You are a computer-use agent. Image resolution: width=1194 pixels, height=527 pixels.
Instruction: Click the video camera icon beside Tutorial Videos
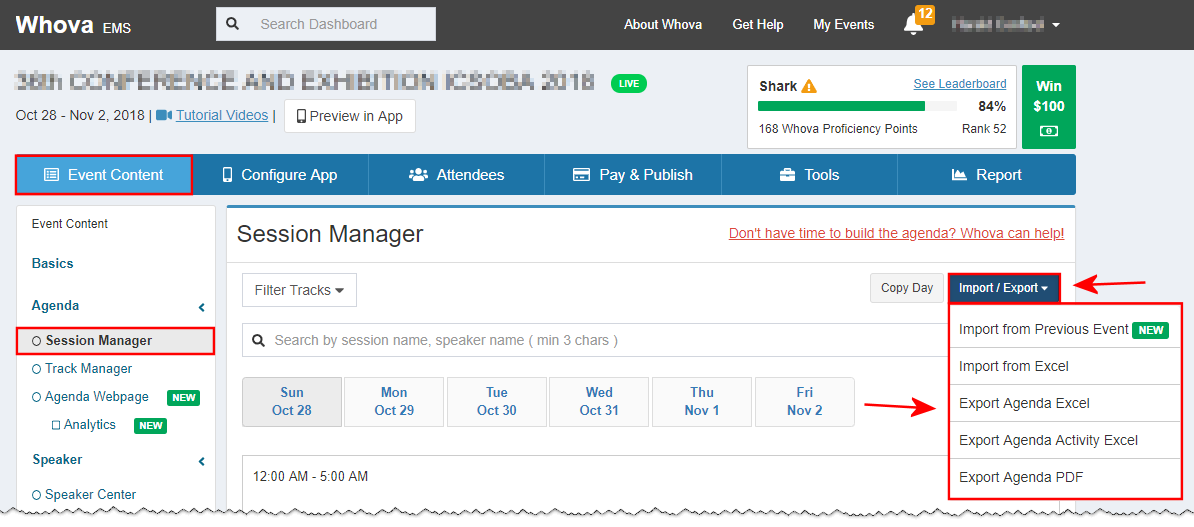164,116
